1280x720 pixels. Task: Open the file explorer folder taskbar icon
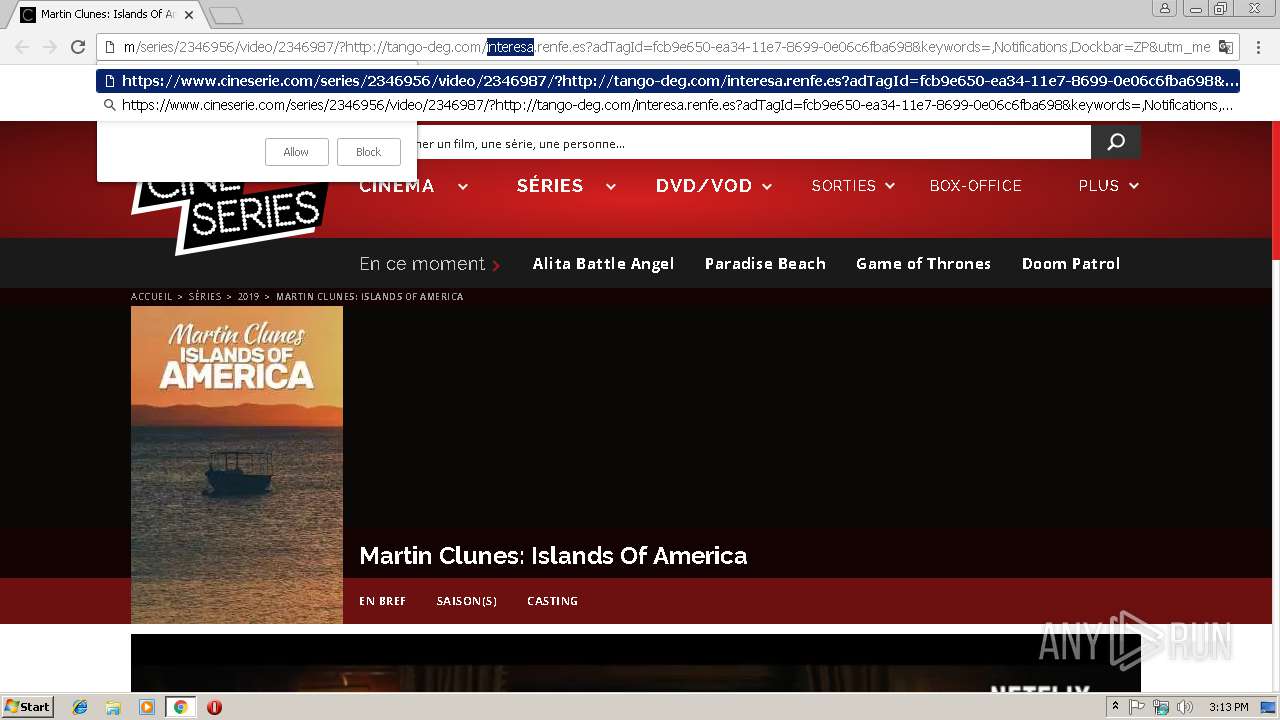coord(113,707)
